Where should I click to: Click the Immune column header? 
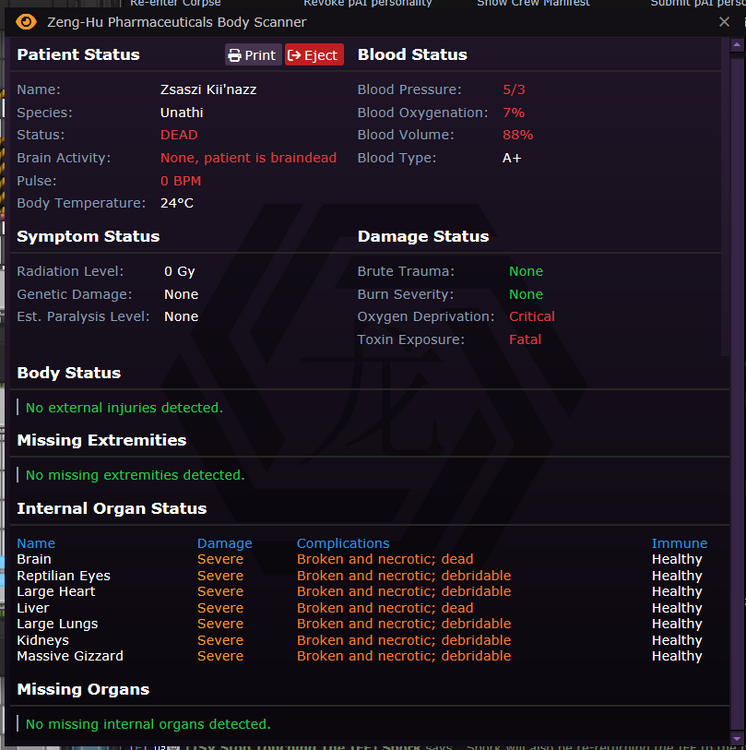(679, 543)
